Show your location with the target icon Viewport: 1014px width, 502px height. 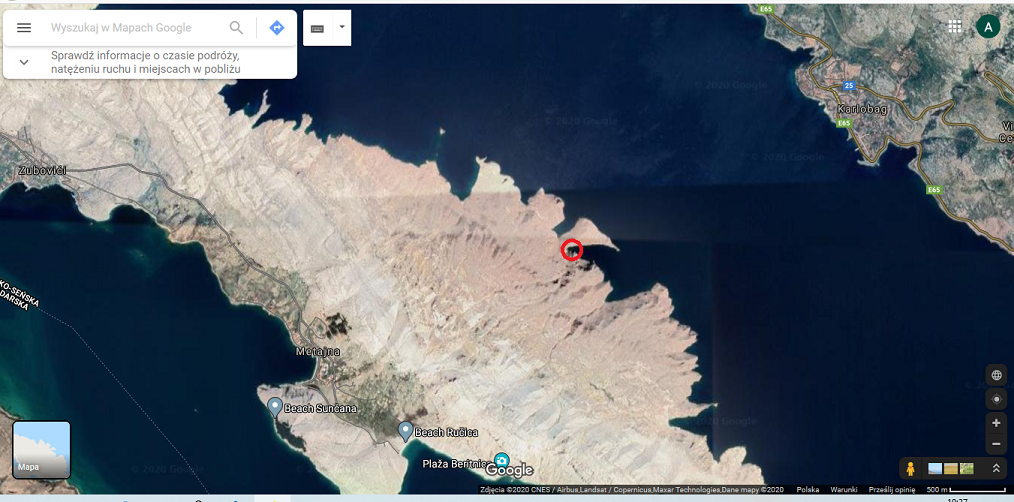point(996,399)
